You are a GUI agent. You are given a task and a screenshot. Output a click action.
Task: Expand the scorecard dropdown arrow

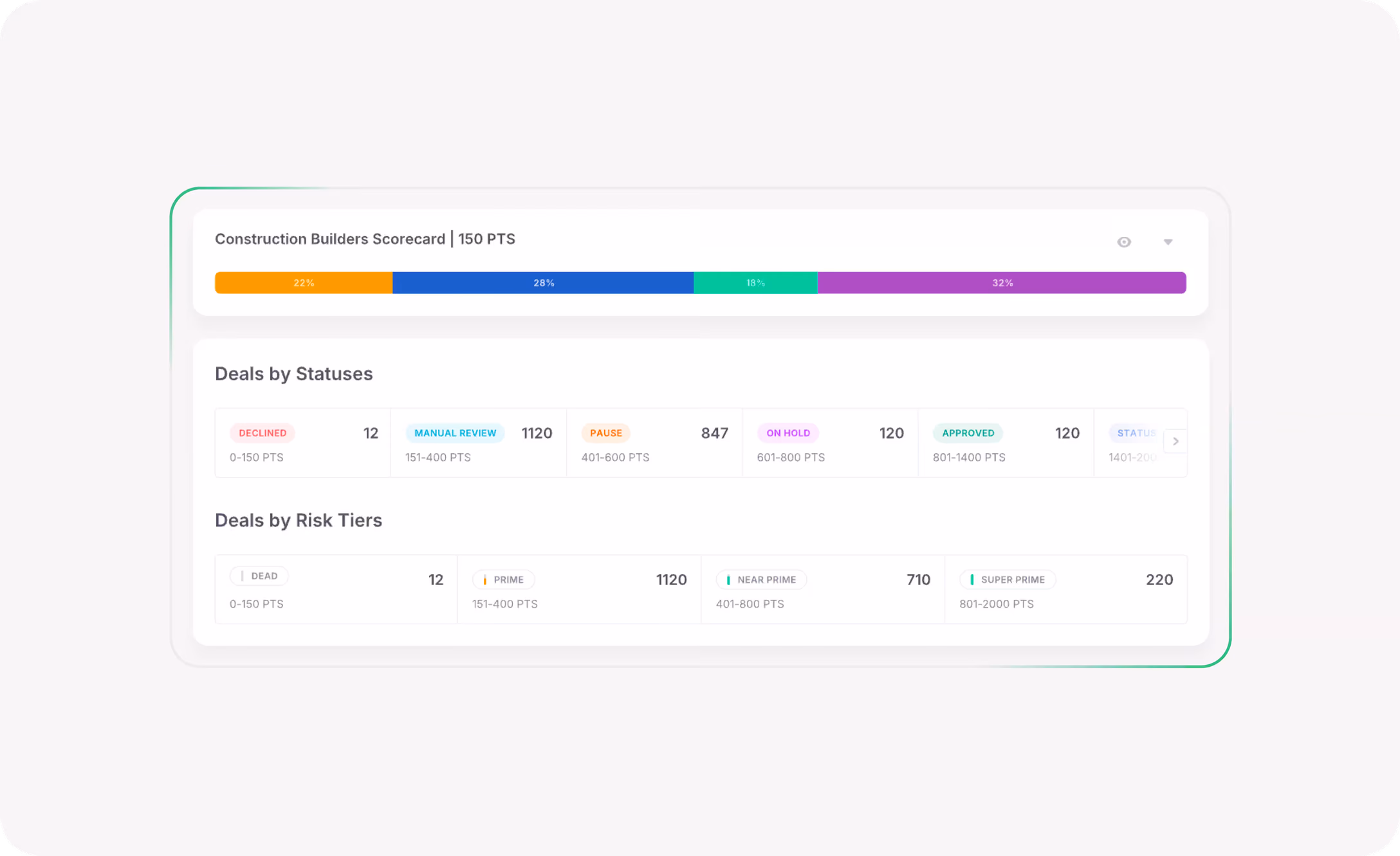[1168, 242]
